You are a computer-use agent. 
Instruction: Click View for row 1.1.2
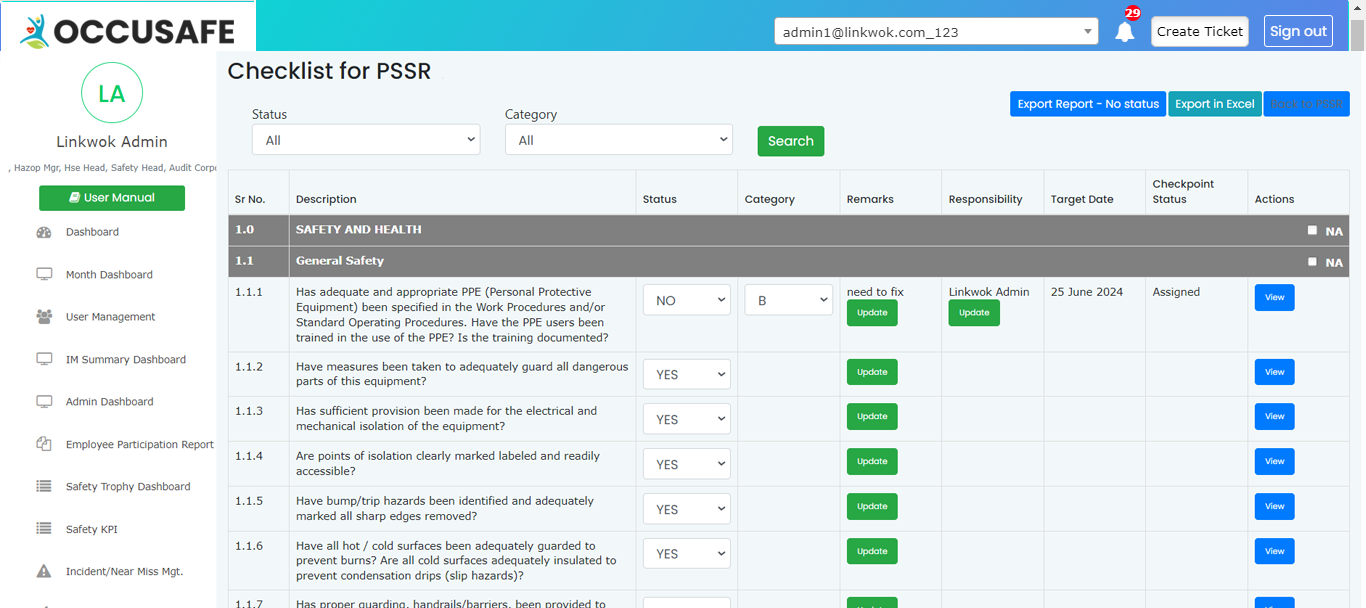[1274, 372]
